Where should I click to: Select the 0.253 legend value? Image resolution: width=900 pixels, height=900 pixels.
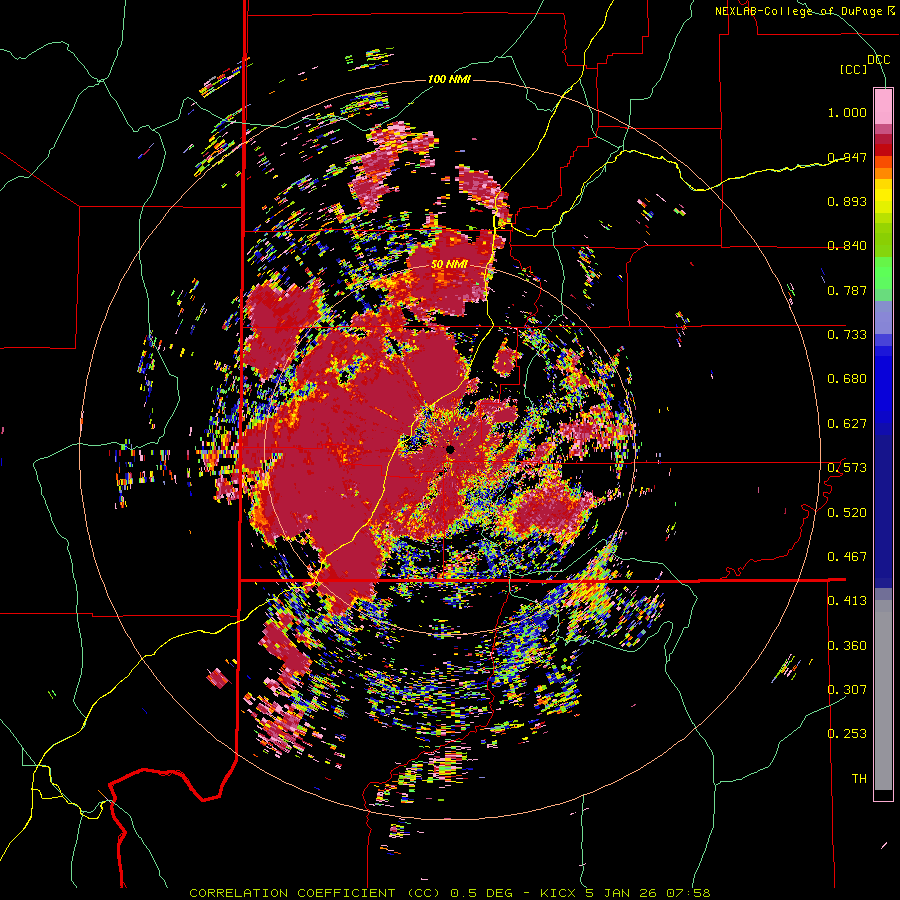(x=847, y=734)
